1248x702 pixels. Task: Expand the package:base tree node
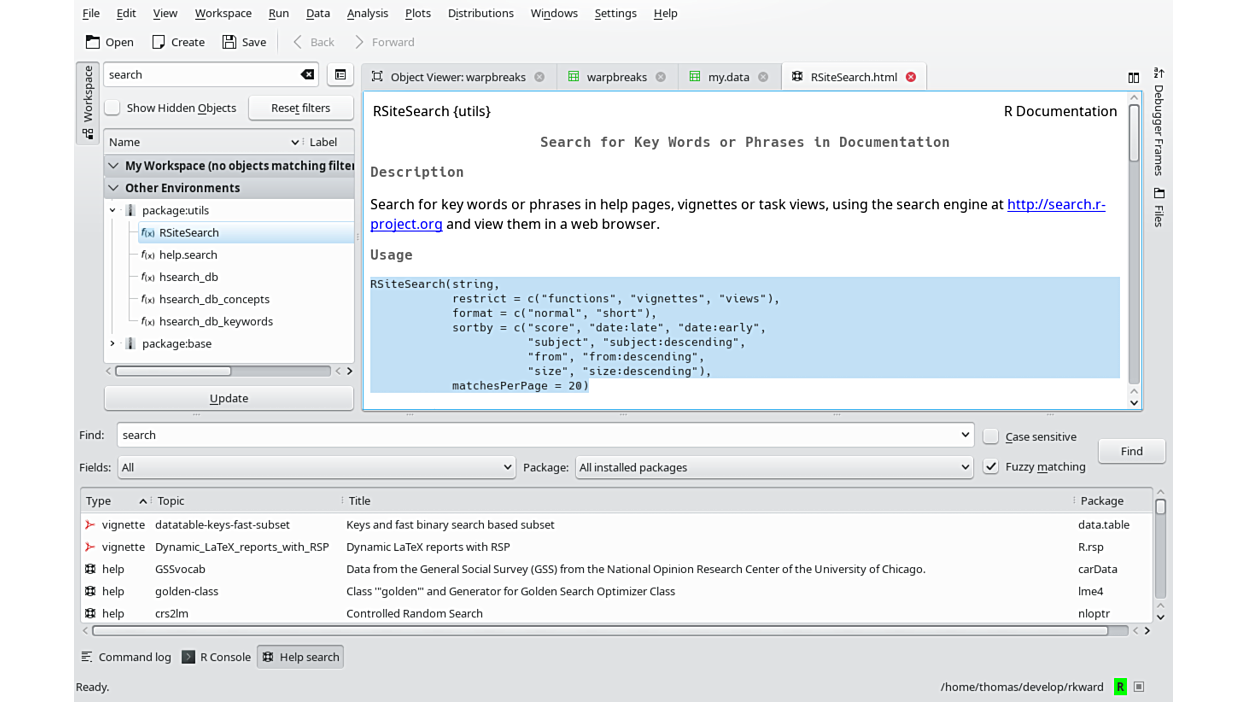point(113,344)
